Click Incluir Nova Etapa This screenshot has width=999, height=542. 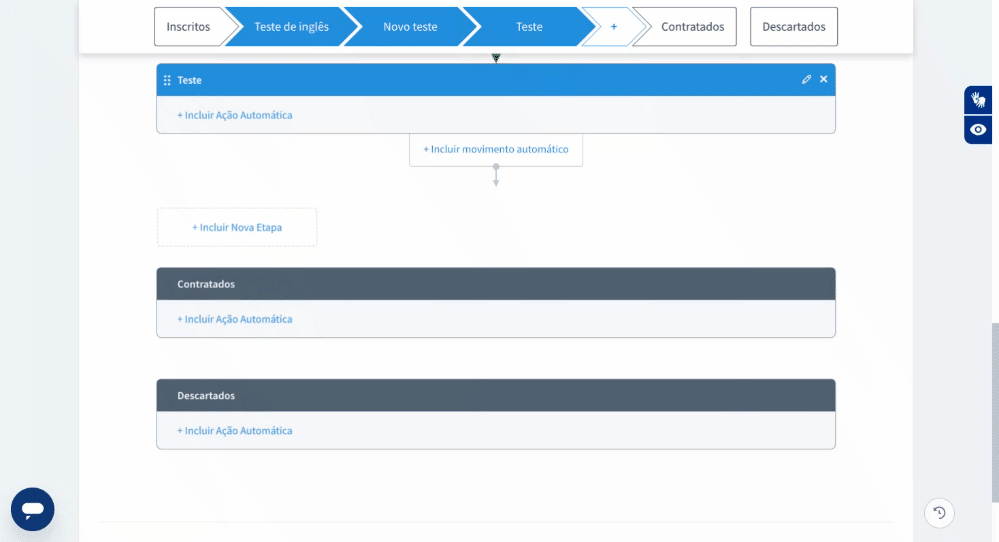237,227
